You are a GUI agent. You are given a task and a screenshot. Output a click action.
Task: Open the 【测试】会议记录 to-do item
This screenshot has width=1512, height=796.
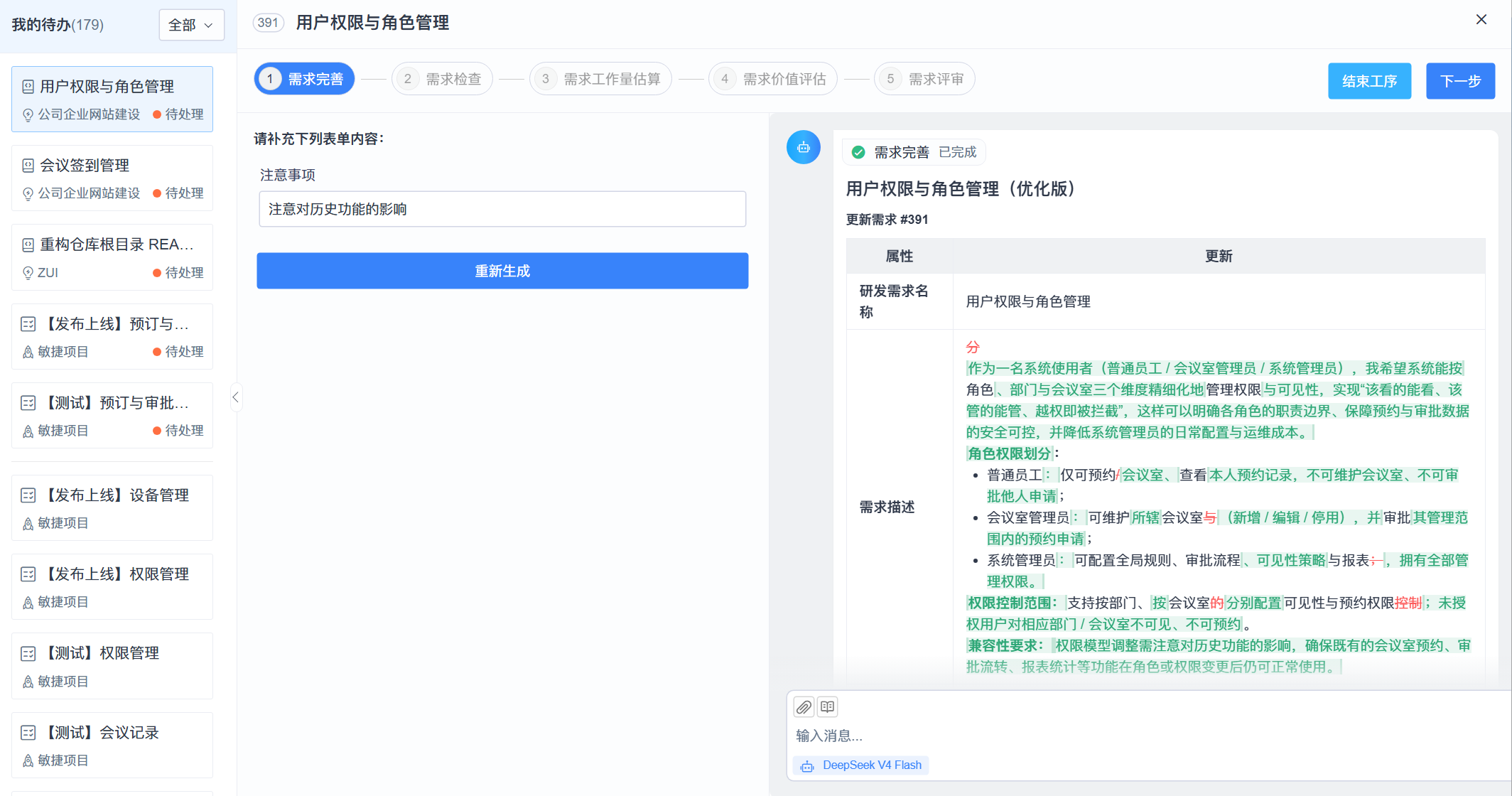pyautogui.click(x=112, y=746)
